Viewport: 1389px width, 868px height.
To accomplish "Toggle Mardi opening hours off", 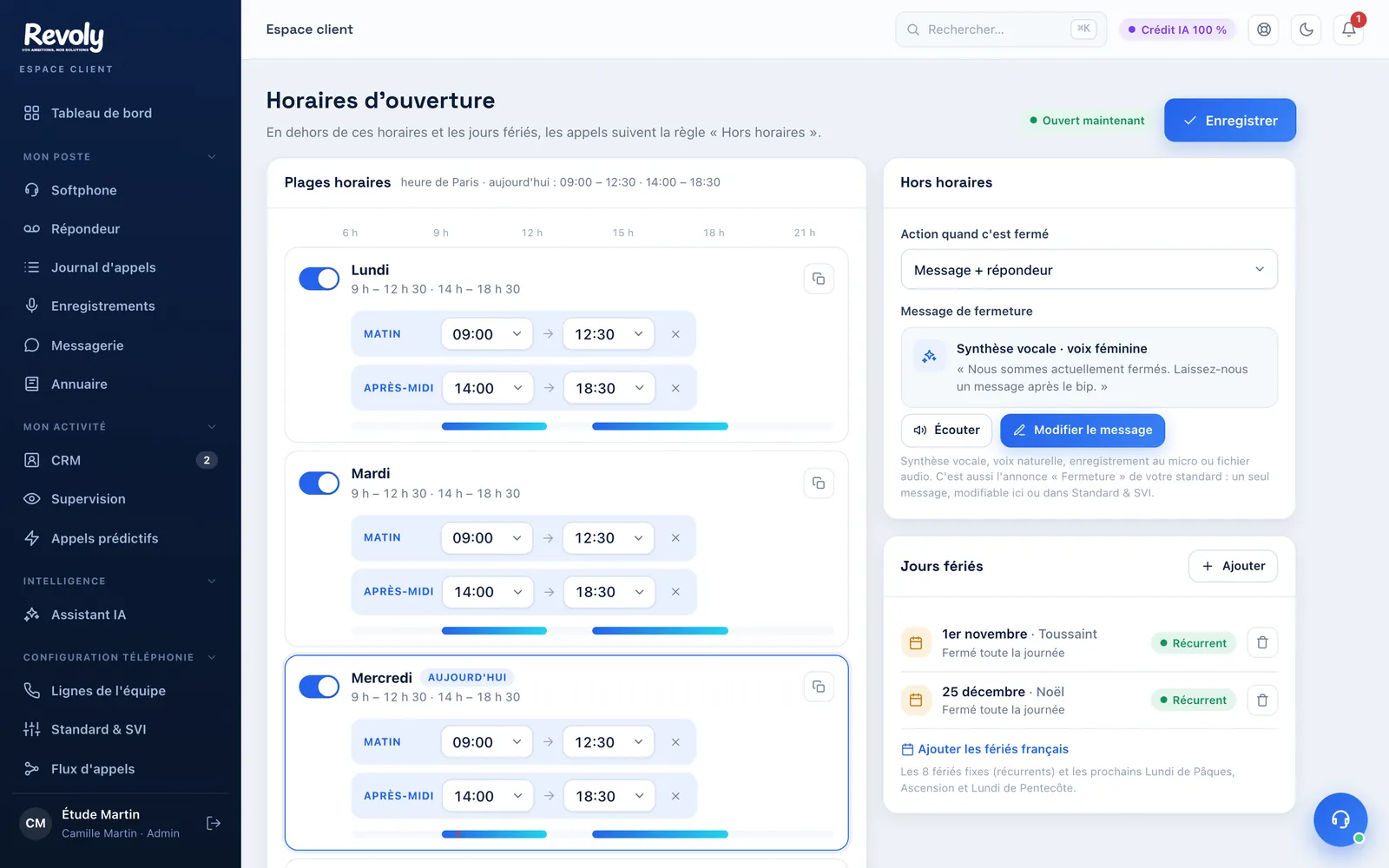I will 319,483.
